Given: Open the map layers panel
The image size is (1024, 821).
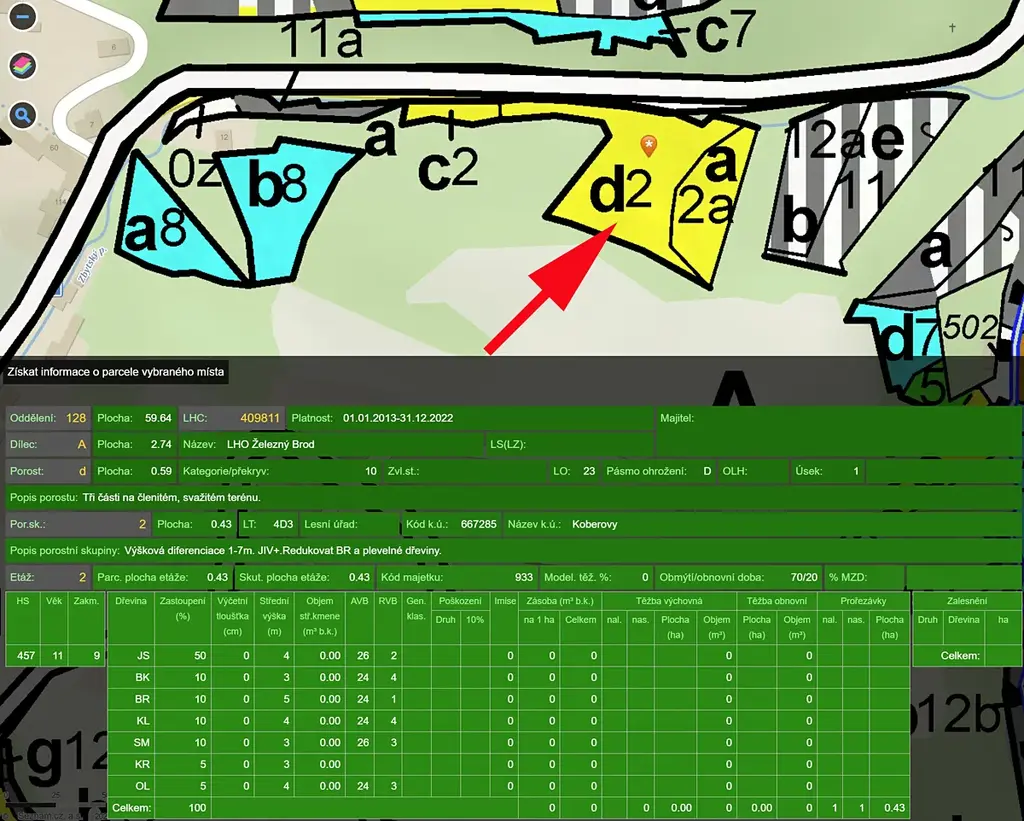Looking at the screenshot, I should (23, 67).
